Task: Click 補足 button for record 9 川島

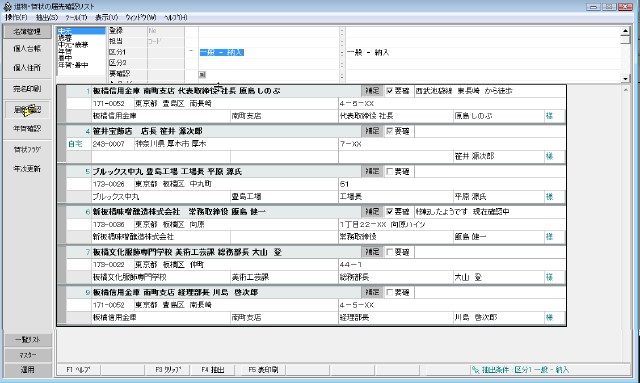Action: point(372,292)
